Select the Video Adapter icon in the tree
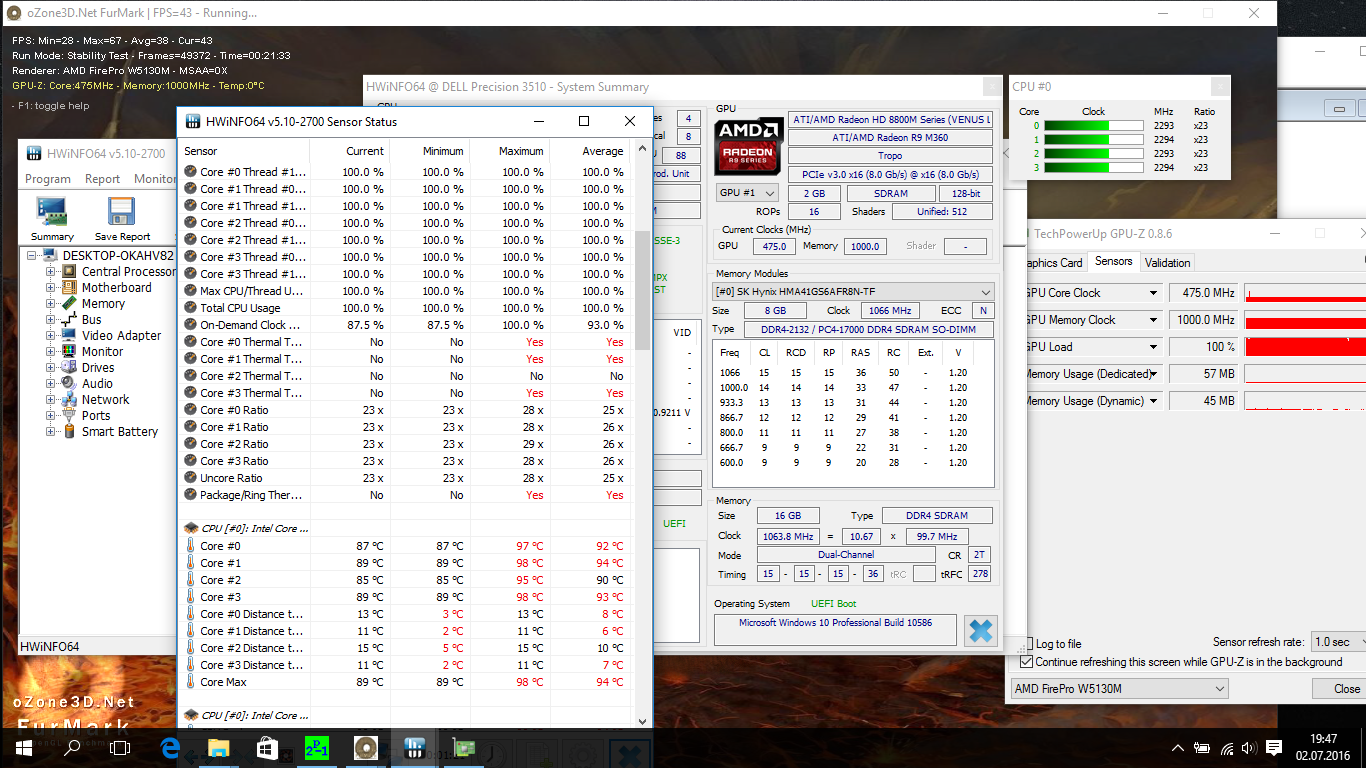The width and height of the screenshot is (1366, 768). point(69,336)
